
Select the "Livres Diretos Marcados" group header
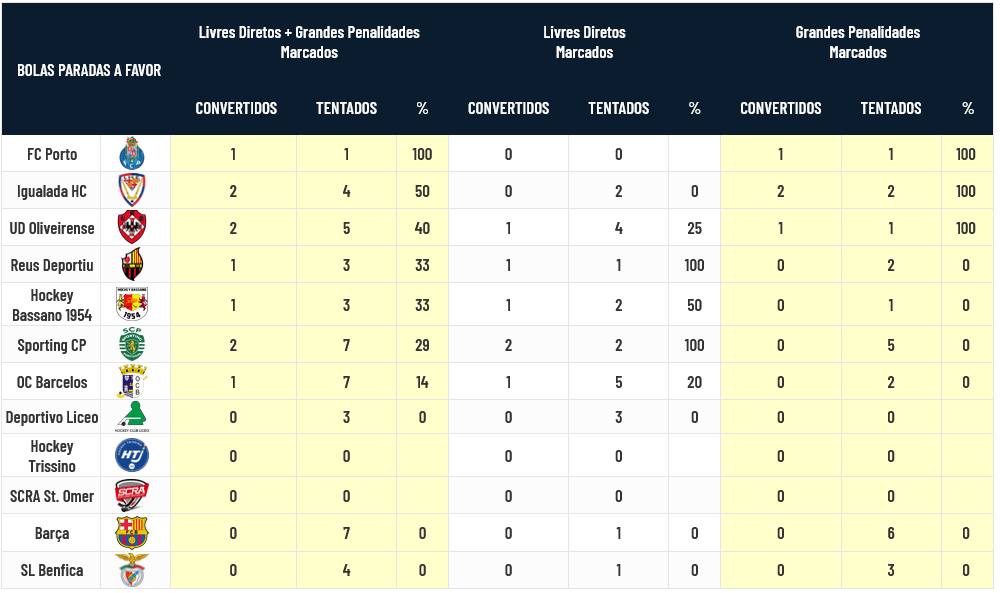[x=584, y=42]
